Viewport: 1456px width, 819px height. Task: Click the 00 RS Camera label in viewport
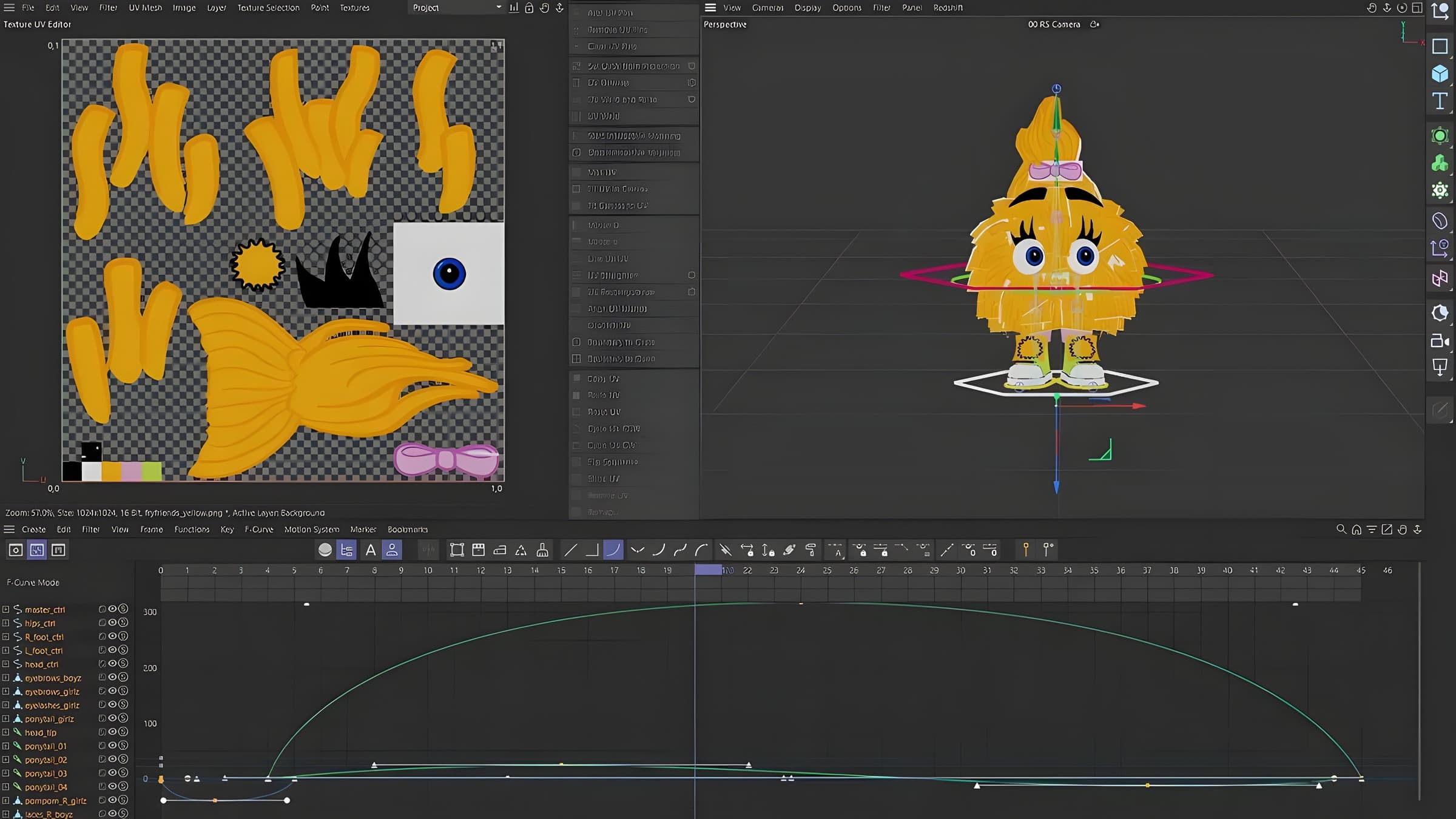point(1054,24)
